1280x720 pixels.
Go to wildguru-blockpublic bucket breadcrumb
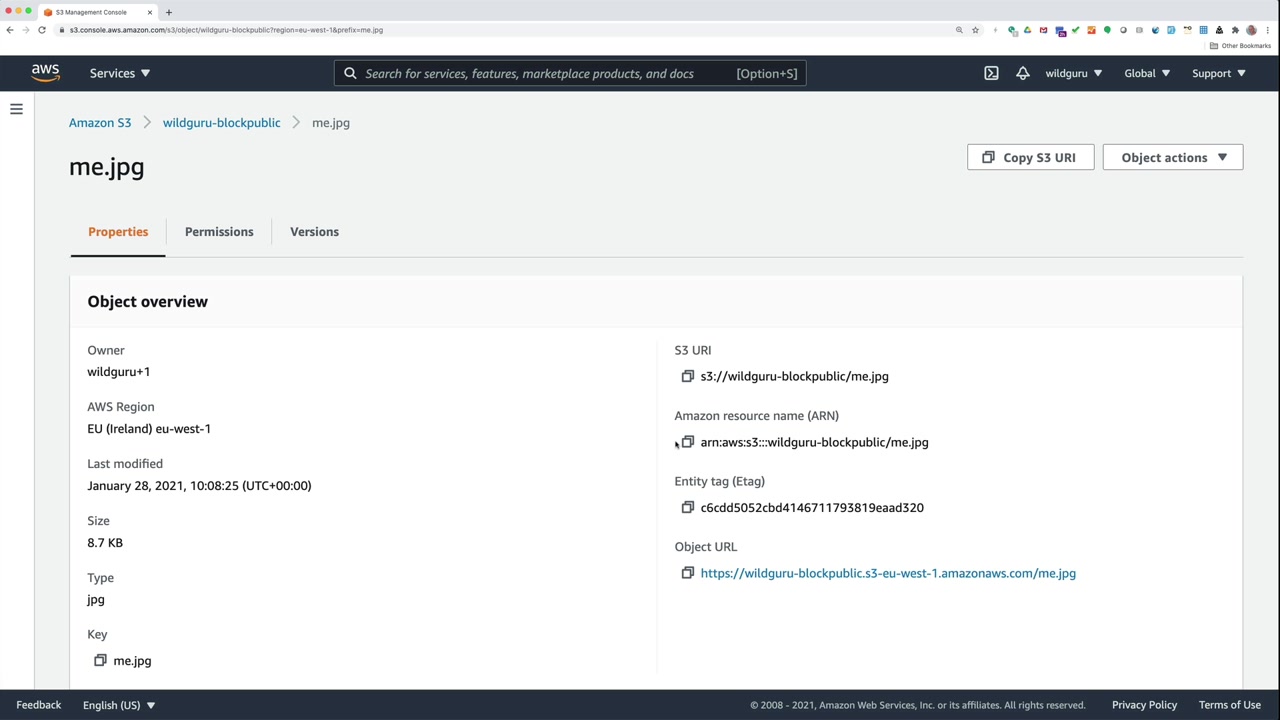(x=221, y=123)
